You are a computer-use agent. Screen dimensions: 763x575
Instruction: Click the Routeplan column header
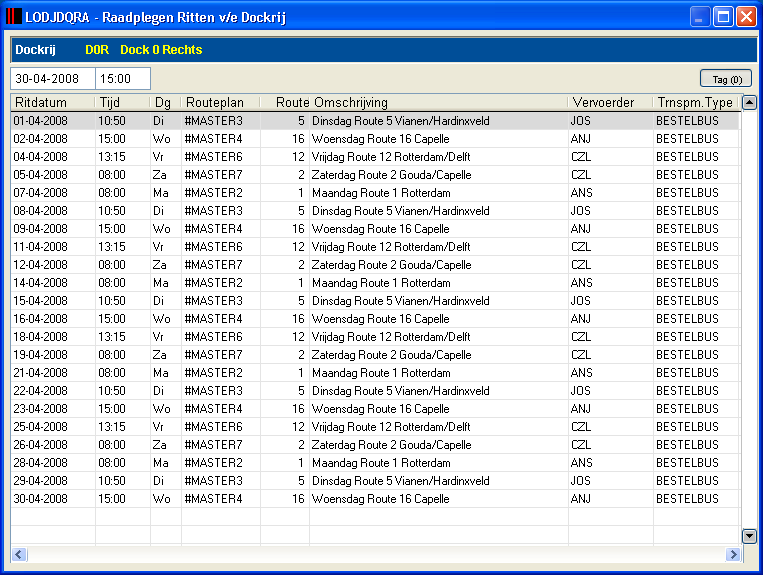[220, 103]
